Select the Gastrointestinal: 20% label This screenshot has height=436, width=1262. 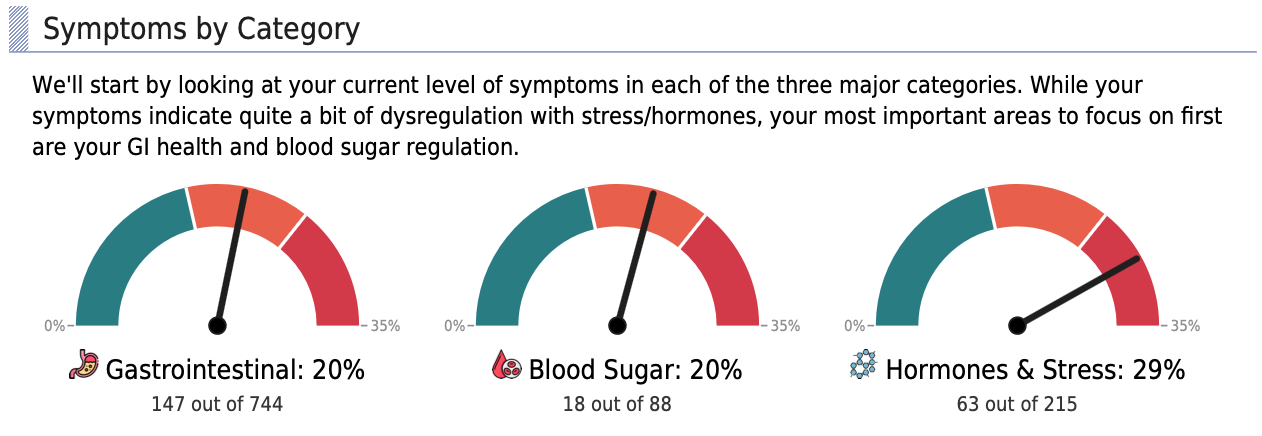click(235, 370)
